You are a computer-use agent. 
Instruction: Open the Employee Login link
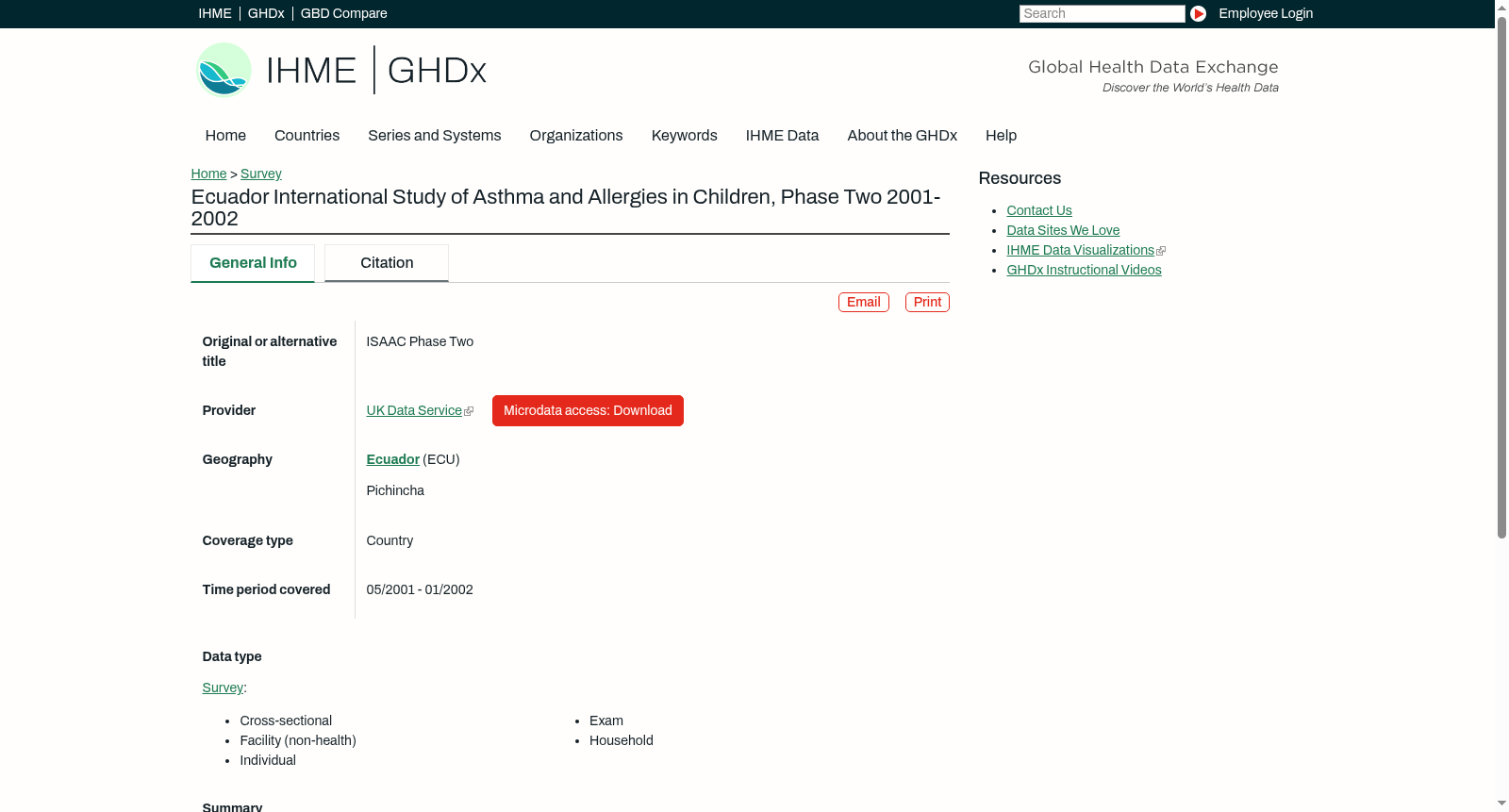click(x=1266, y=13)
